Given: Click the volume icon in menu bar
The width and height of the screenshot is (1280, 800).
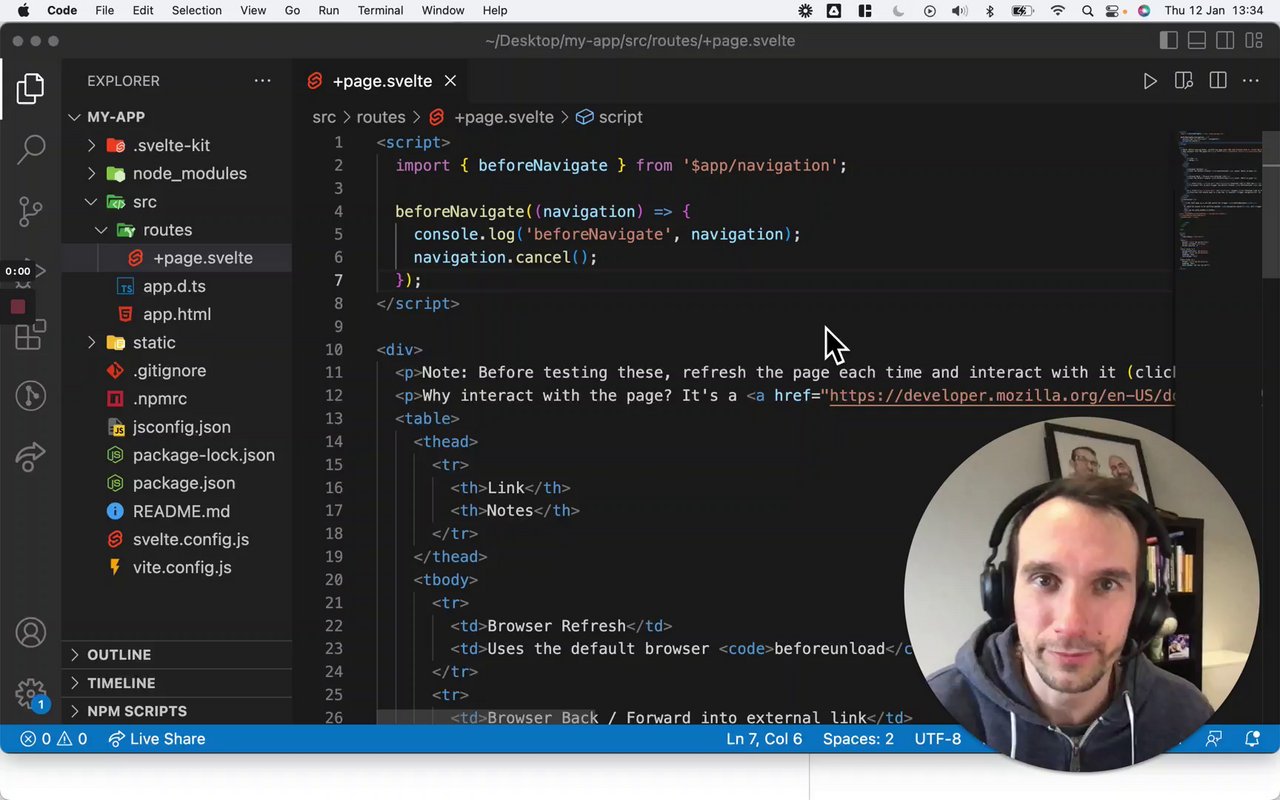Looking at the screenshot, I should coord(960,11).
